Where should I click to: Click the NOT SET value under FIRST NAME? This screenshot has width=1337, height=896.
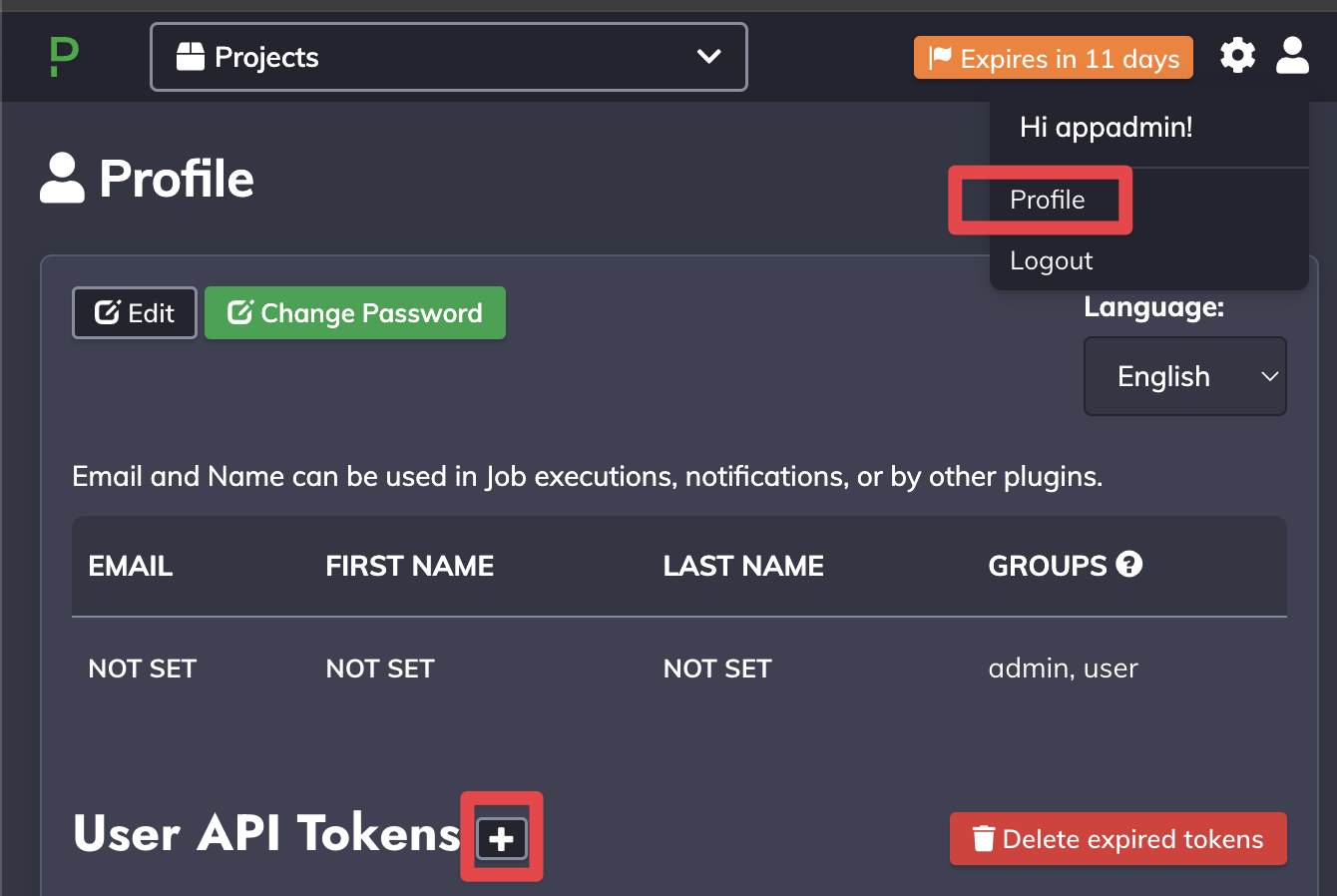(x=380, y=669)
